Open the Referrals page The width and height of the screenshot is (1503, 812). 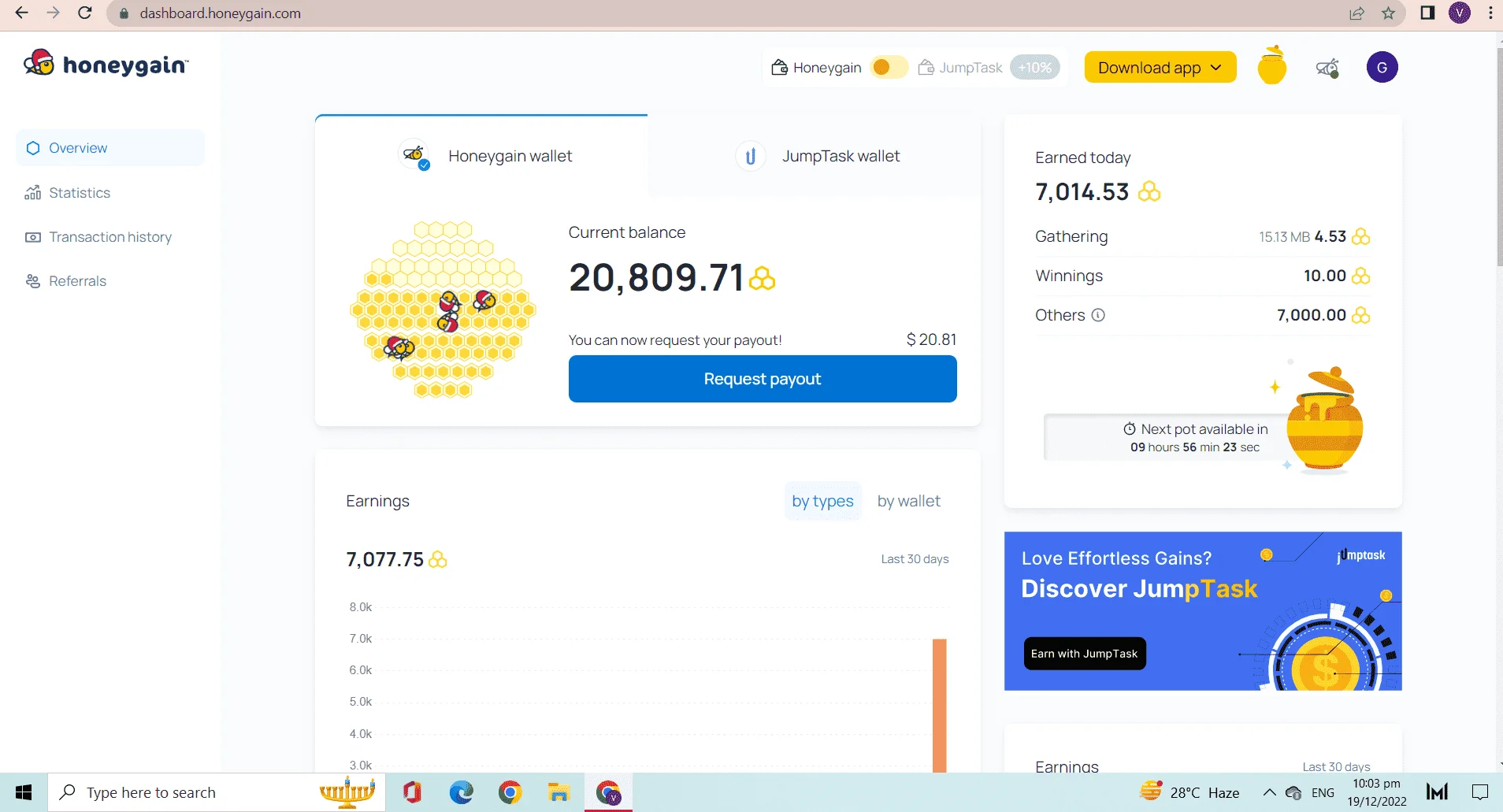click(x=65, y=281)
